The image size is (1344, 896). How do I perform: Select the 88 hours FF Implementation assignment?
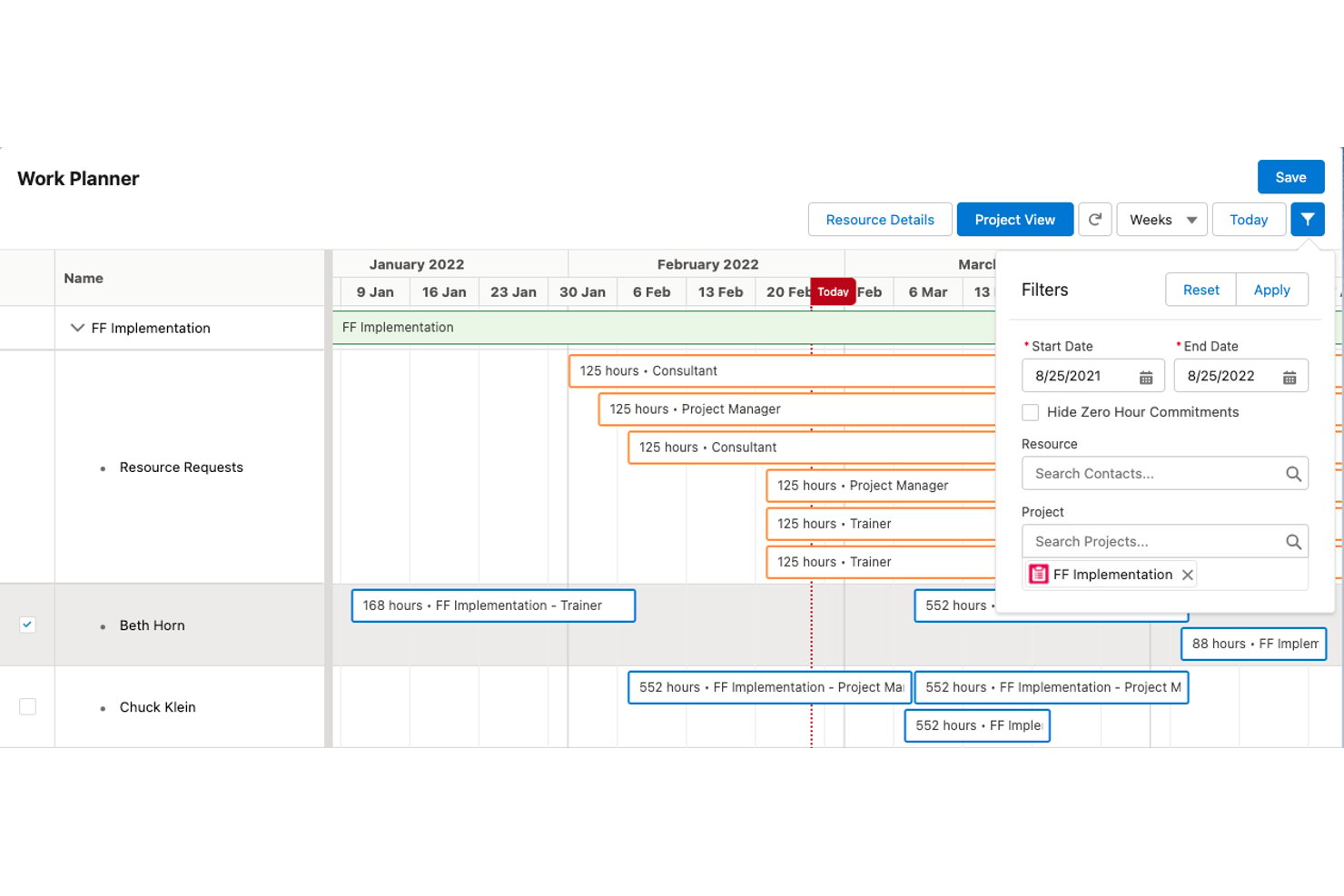point(1253,644)
